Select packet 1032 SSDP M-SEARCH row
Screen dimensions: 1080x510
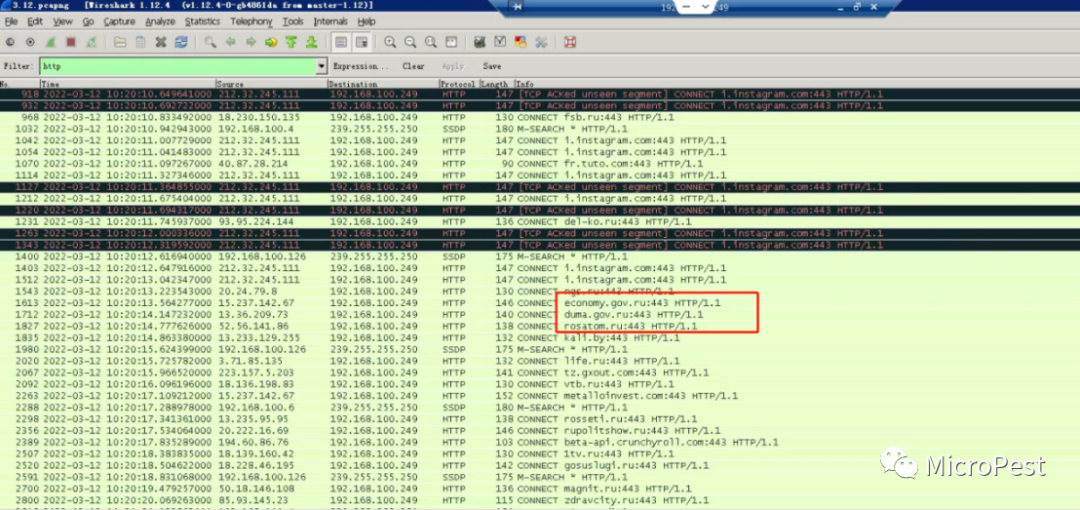(x=540, y=129)
